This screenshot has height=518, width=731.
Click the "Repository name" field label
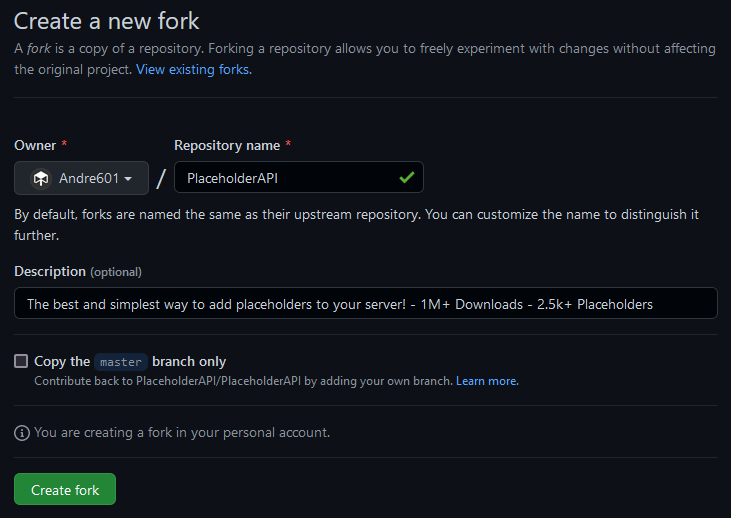[x=227, y=145]
